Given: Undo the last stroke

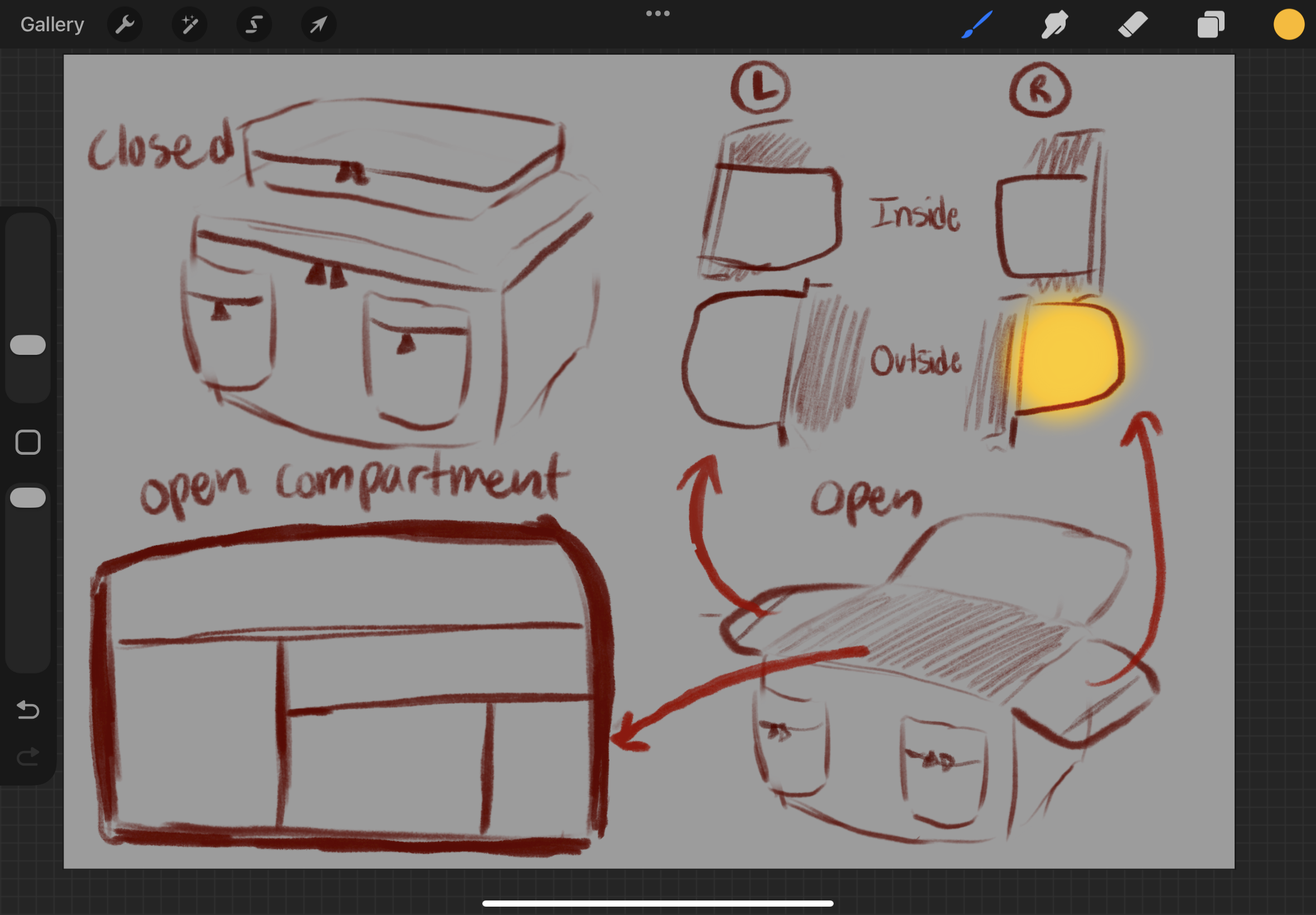Looking at the screenshot, I should click(27, 710).
